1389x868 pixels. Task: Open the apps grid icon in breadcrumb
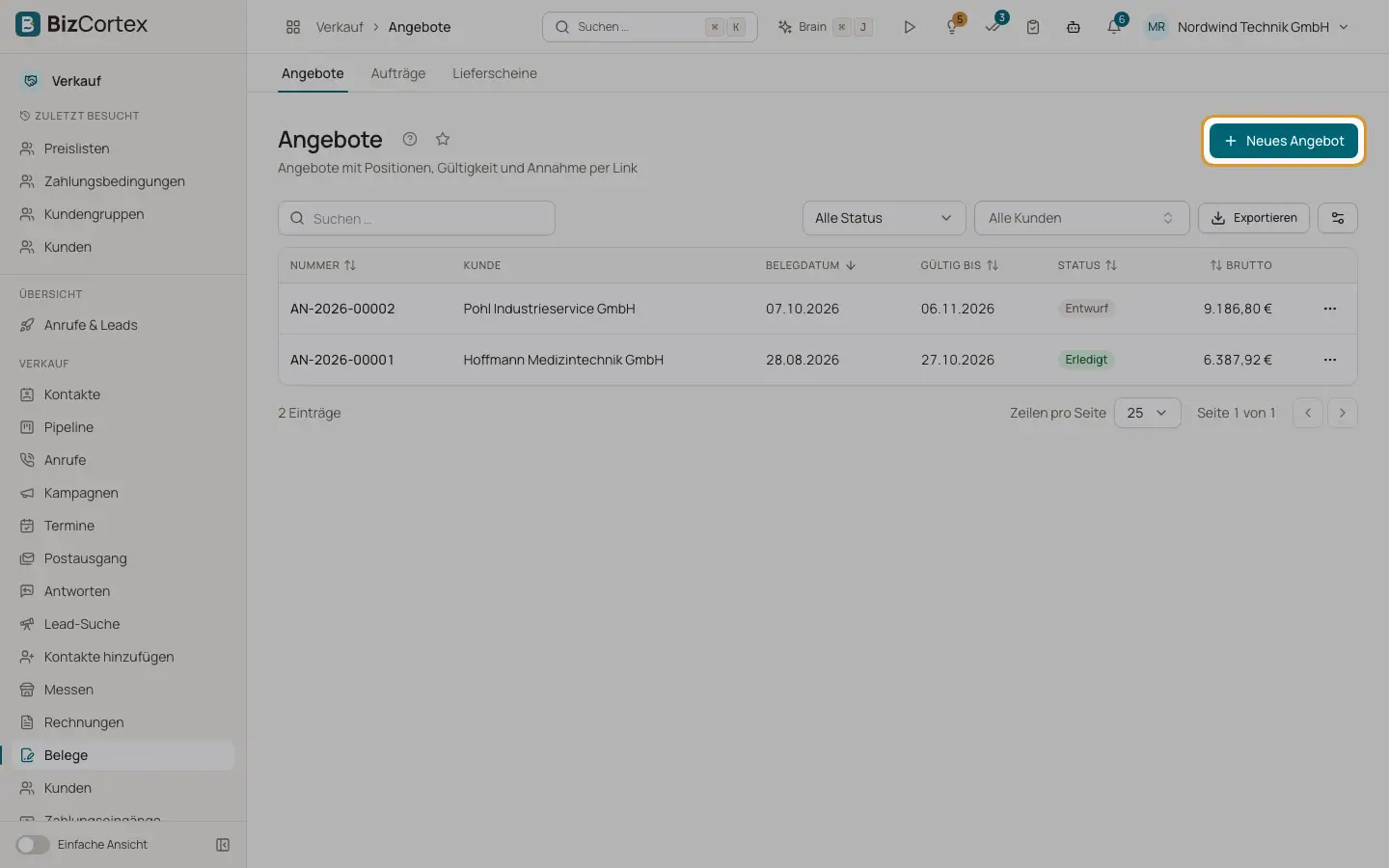click(293, 27)
